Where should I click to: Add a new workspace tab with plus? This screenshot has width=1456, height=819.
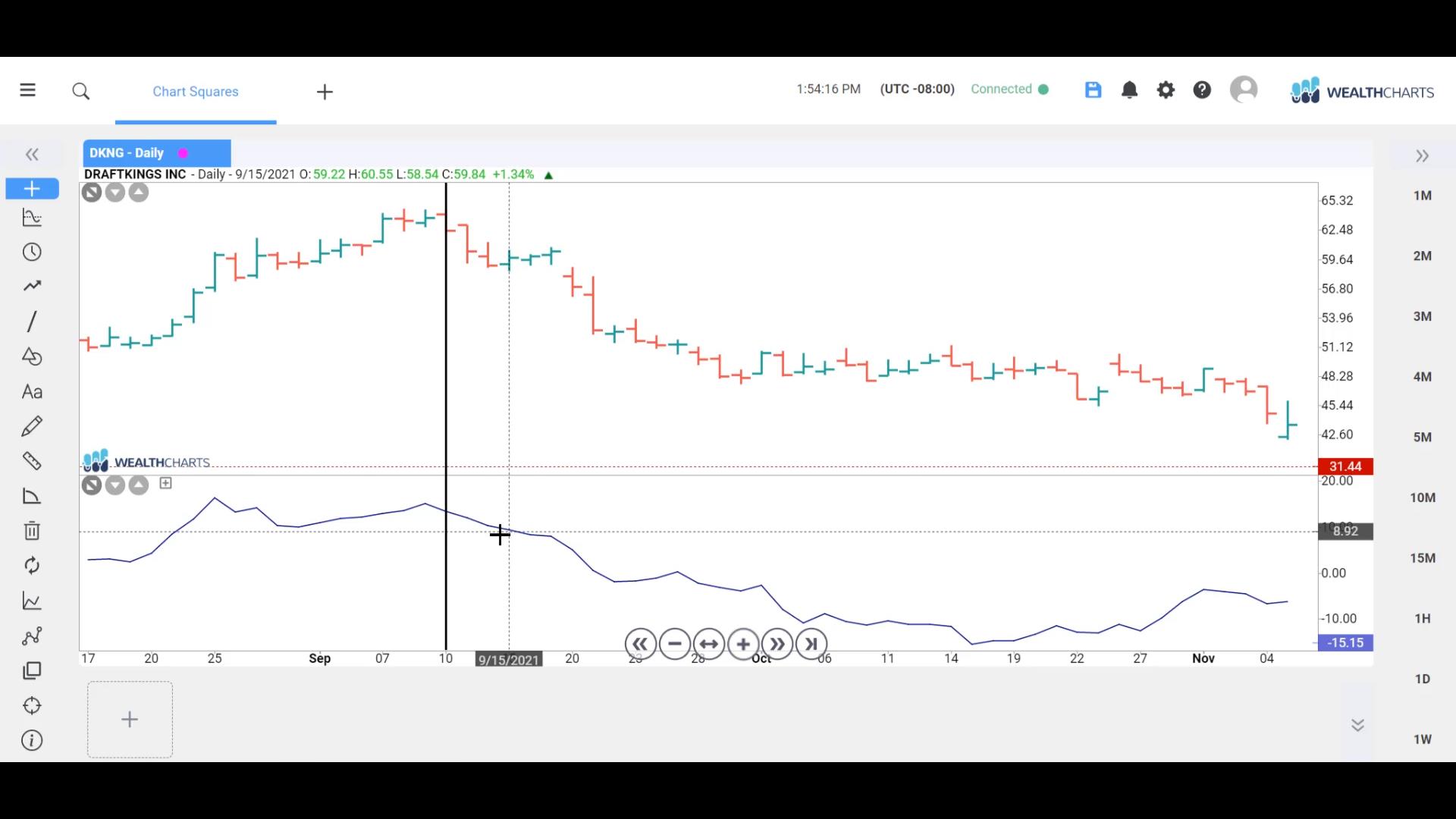point(325,92)
